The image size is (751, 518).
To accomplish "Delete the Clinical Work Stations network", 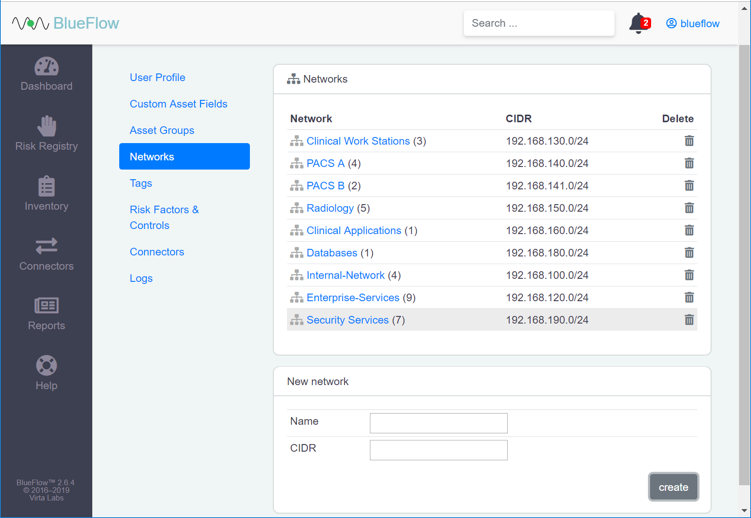I will (689, 141).
